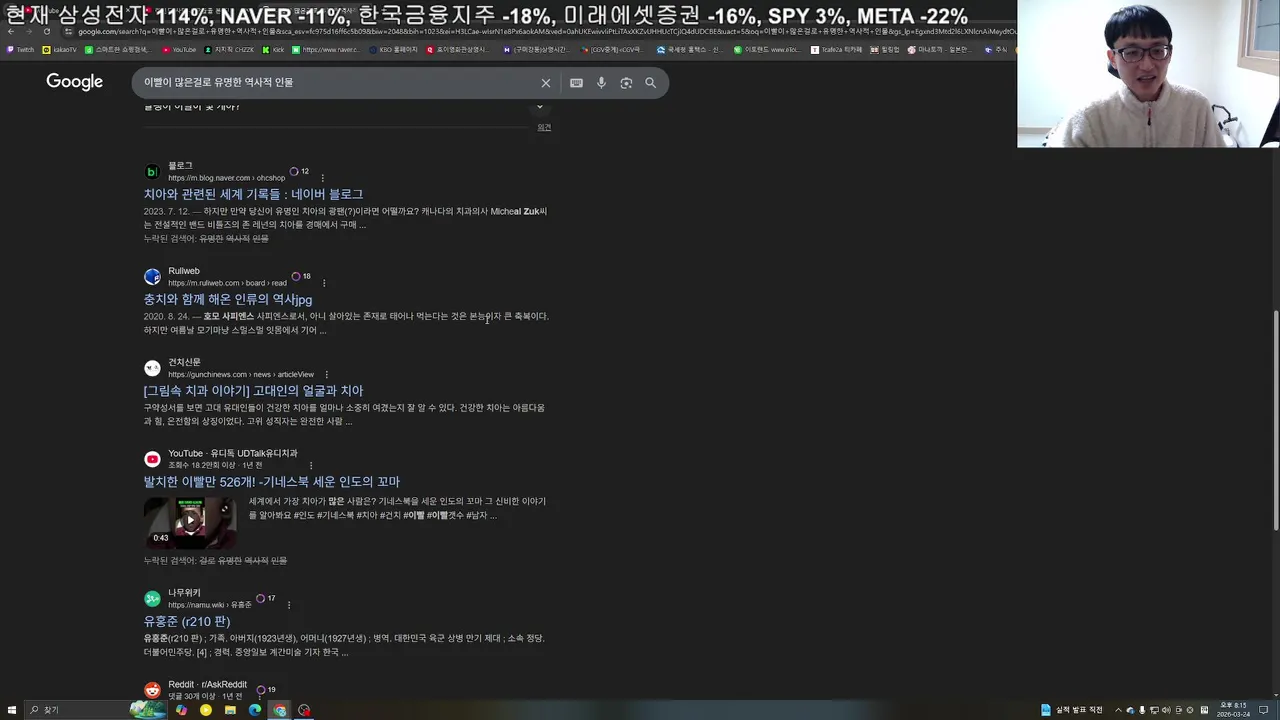
Task: Open the Windows Start menu
Action: [12, 710]
